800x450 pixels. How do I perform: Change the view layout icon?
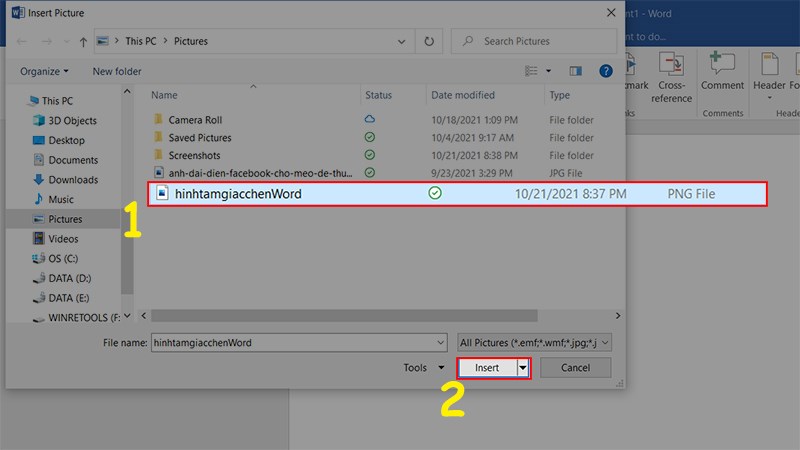531,71
